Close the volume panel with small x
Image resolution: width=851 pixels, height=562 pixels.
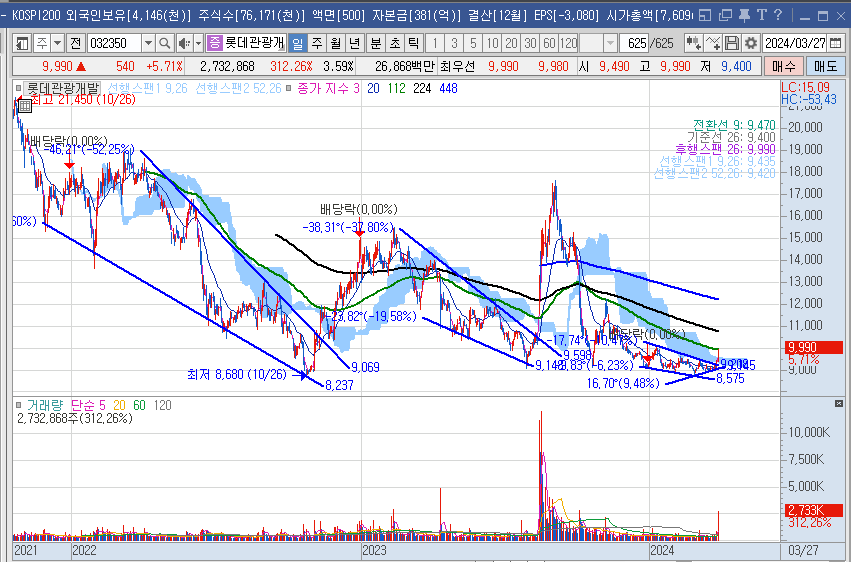click(x=839, y=404)
